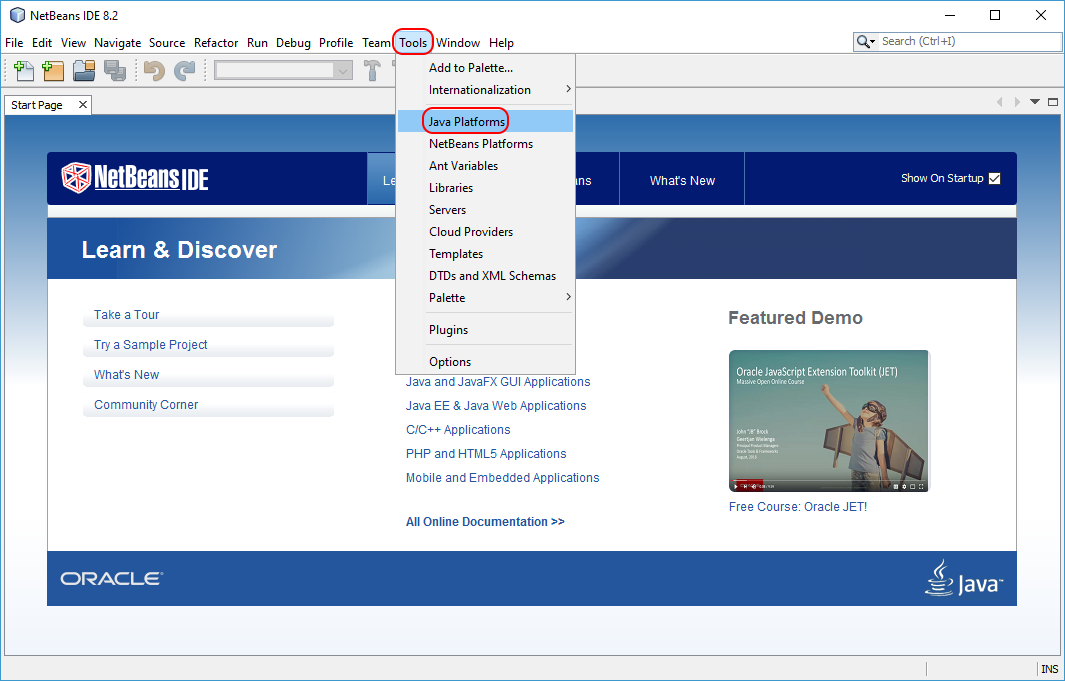The width and height of the screenshot is (1065, 681).
Task: Choose Plugins in the Tools menu
Action: [x=448, y=330]
